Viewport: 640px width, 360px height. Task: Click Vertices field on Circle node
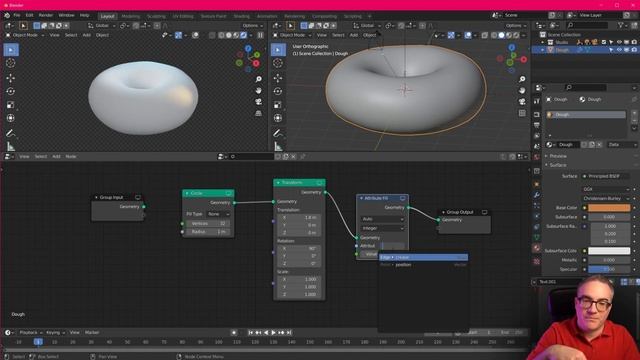pyautogui.click(x=208, y=224)
